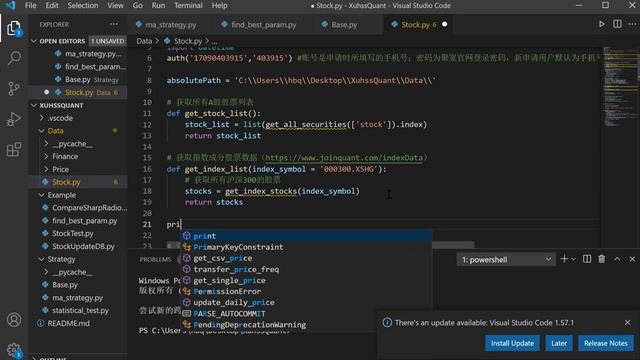Switch to the find_best_param.py tab

(263, 24)
